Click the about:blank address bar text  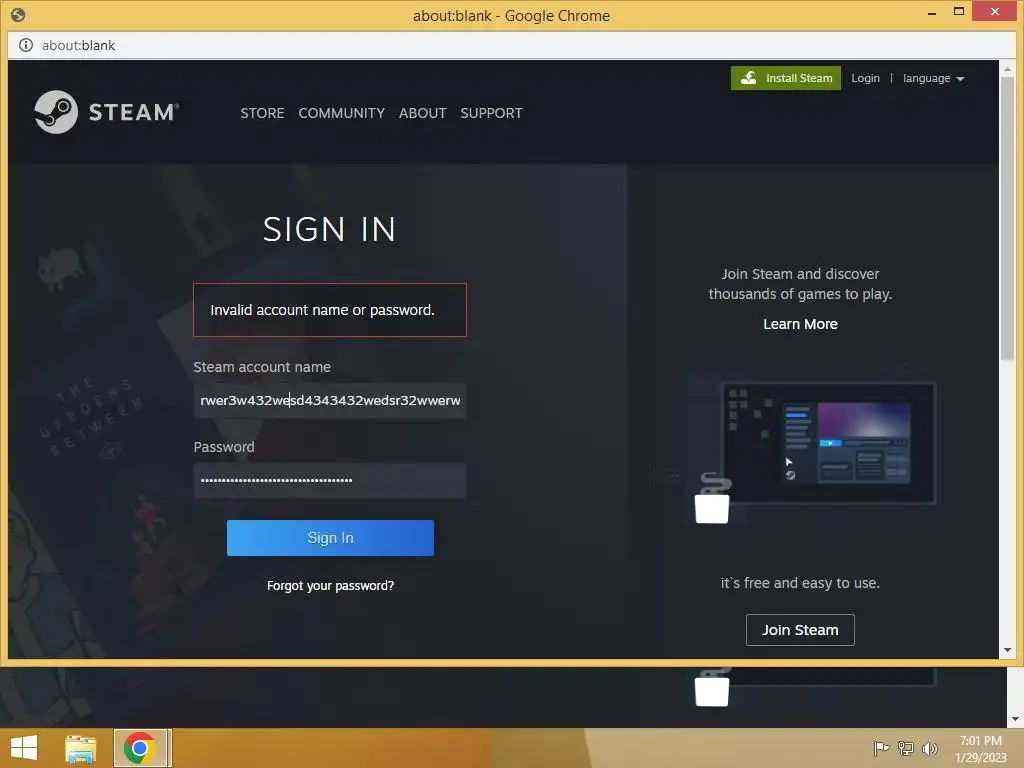pos(78,45)
